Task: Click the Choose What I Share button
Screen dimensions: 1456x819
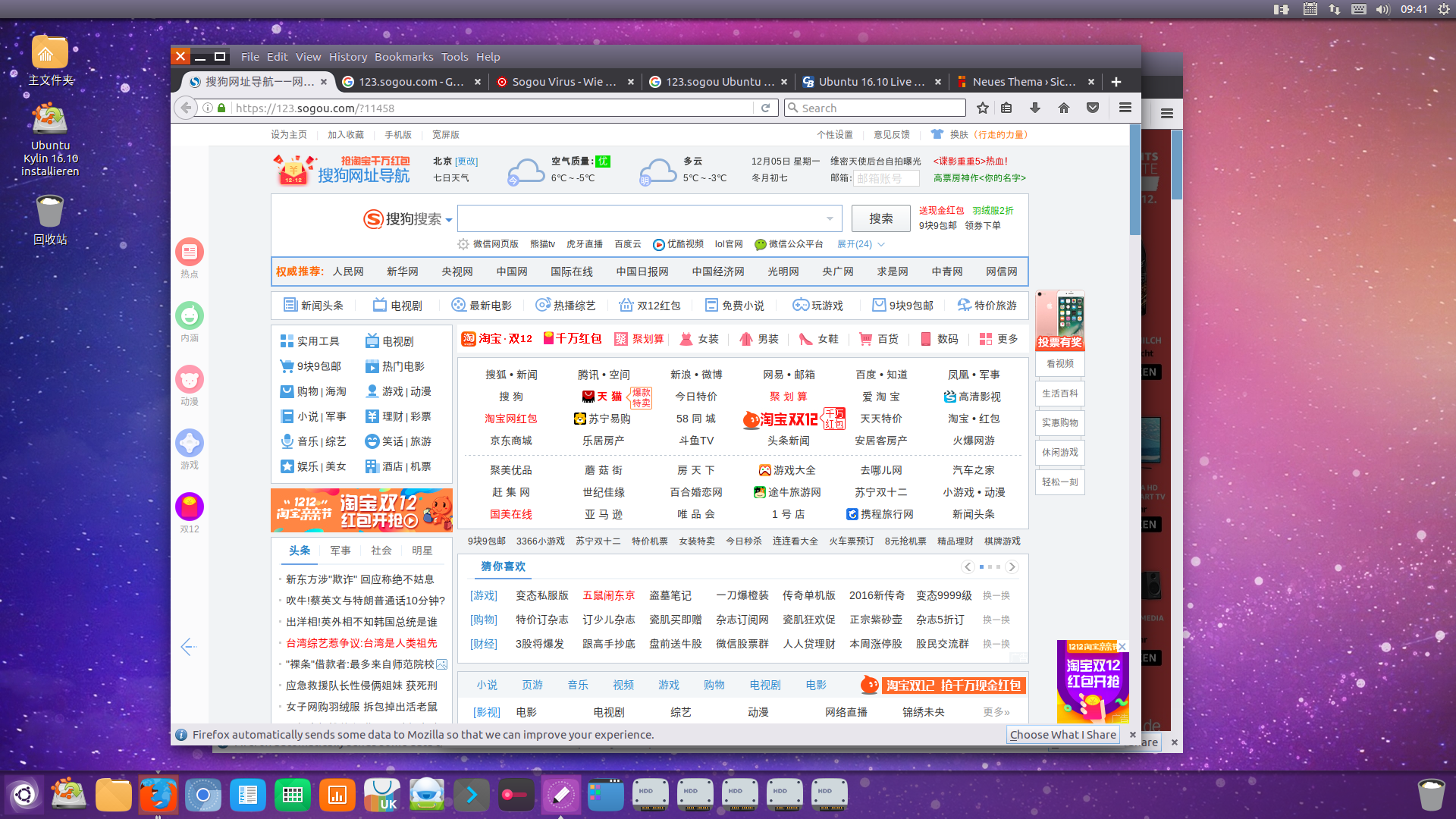Action: coord(1062,734)
